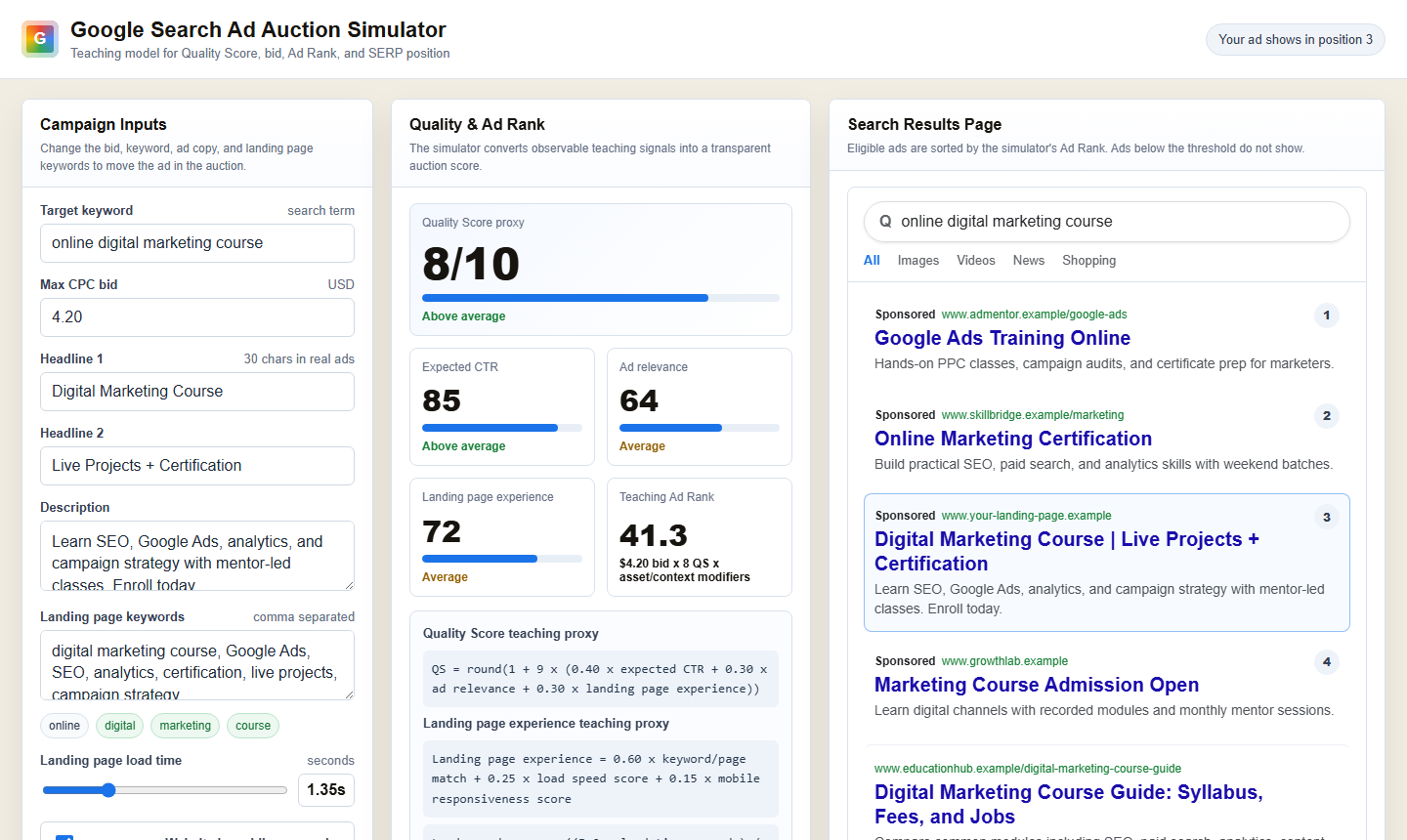Click the 'online' keyword chip
This screenshot has height=840, width=1407.
[x=64, y=726]
